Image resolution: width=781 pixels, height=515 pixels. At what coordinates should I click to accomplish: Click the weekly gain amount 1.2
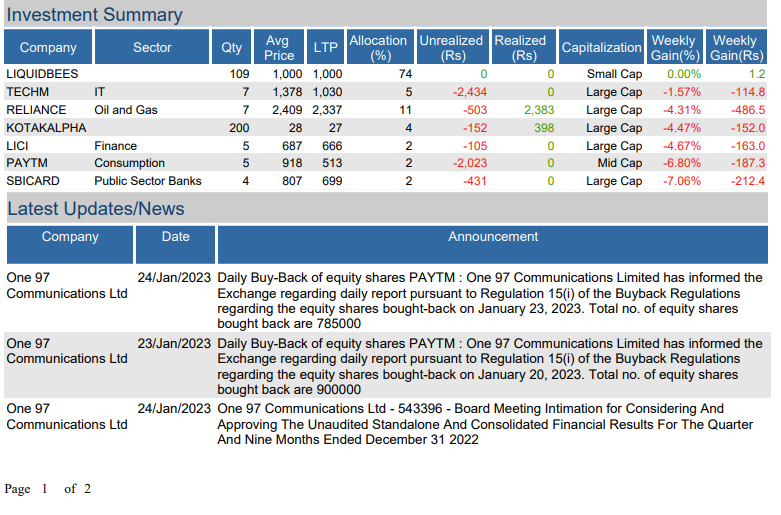pos(757,74)
